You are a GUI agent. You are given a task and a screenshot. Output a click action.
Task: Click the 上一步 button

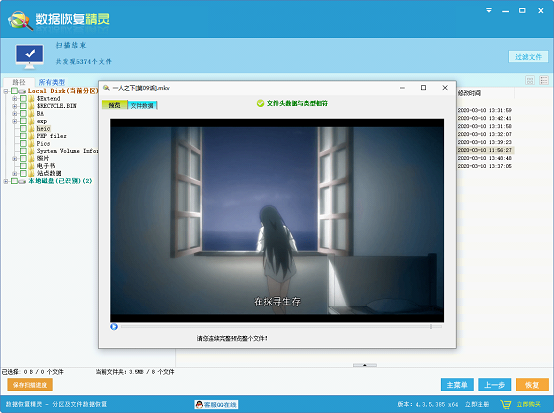pyautogui.click(x=494, y=385)
